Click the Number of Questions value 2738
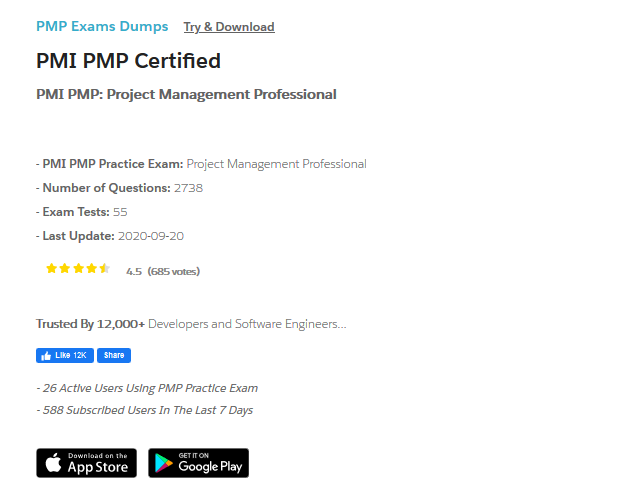 click(189, 188)
